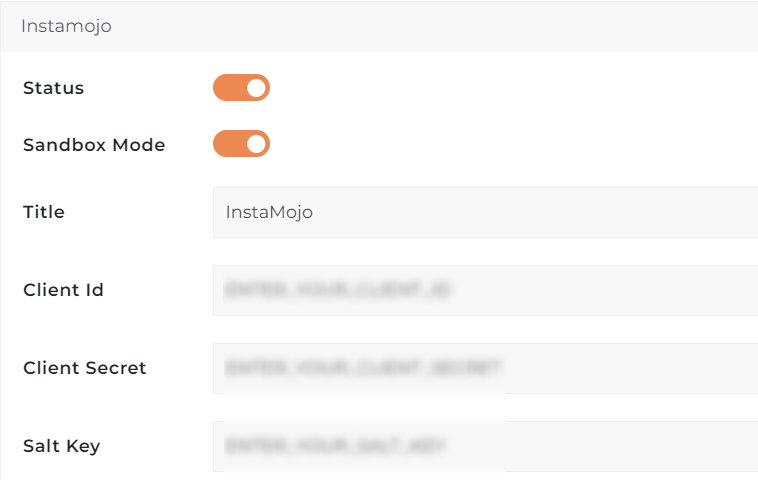Click the white knob on Status toggle
758x480 pixels.
(257, 88)
